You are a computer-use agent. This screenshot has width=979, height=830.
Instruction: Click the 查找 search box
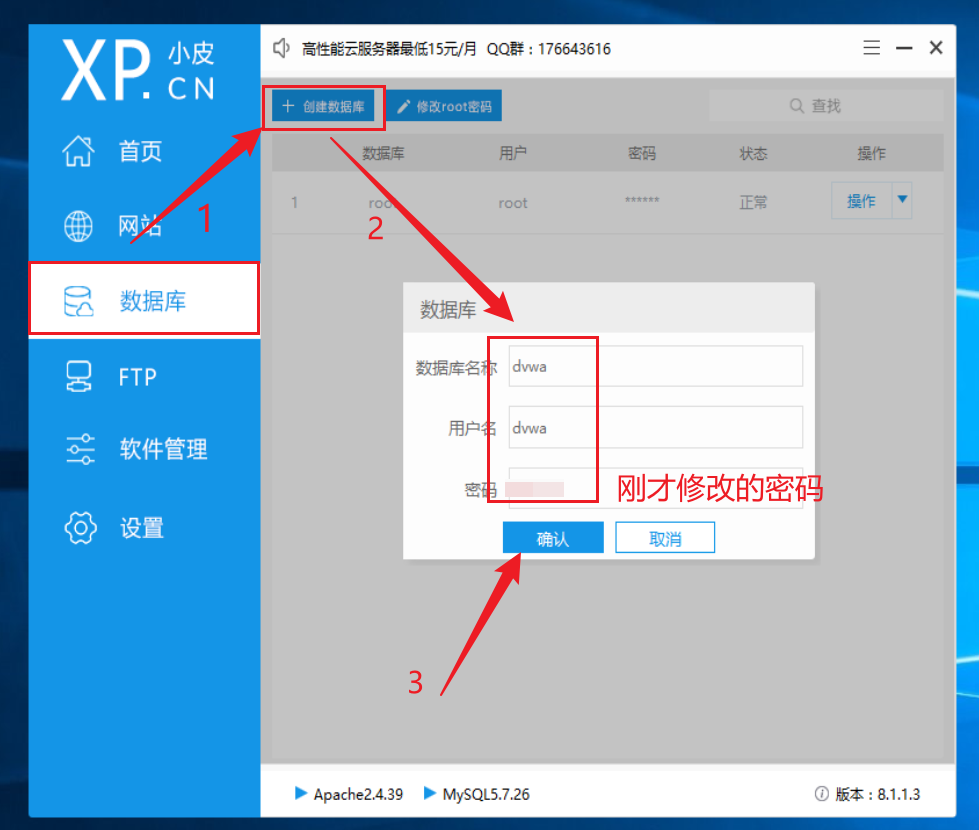(825, 106)
